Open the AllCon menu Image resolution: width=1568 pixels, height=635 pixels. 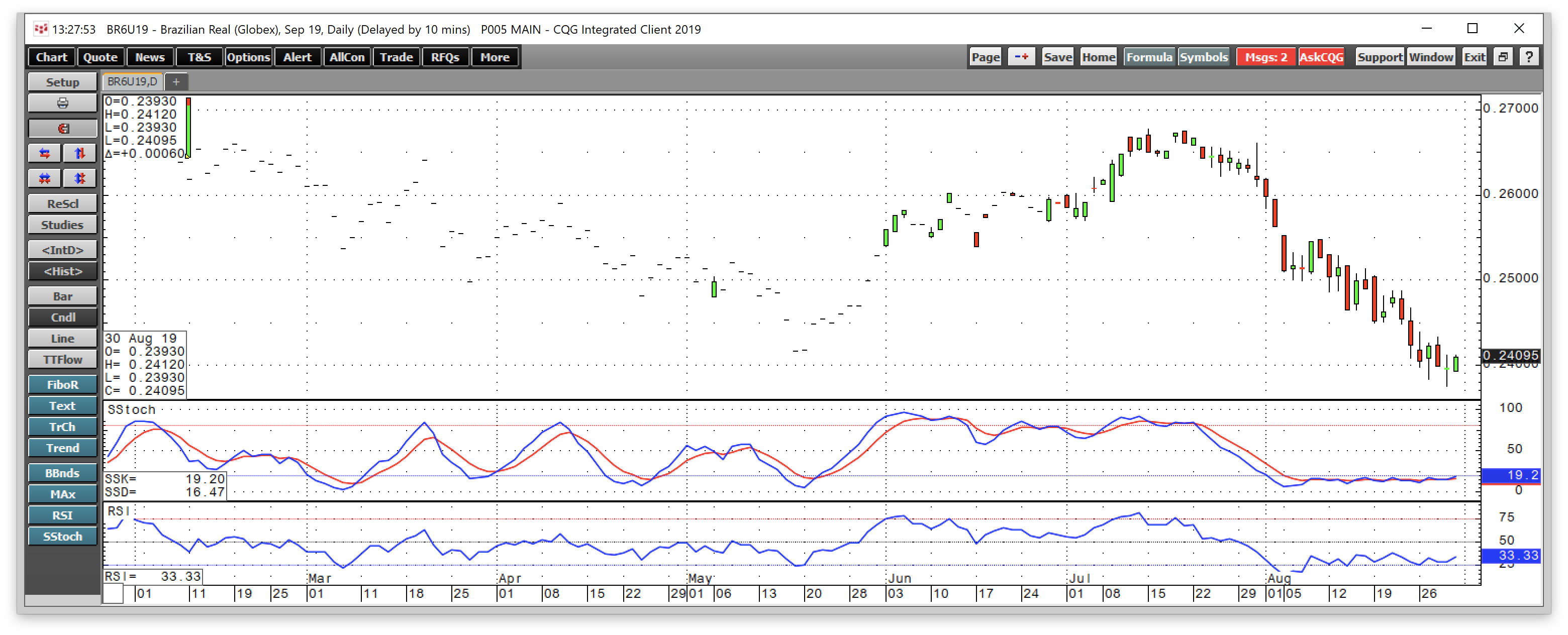tap(347, 57)
